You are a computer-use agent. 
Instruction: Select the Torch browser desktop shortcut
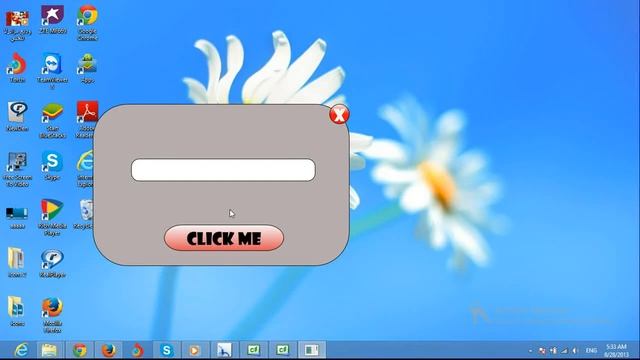pyautogui.click(x=17, y=68)
